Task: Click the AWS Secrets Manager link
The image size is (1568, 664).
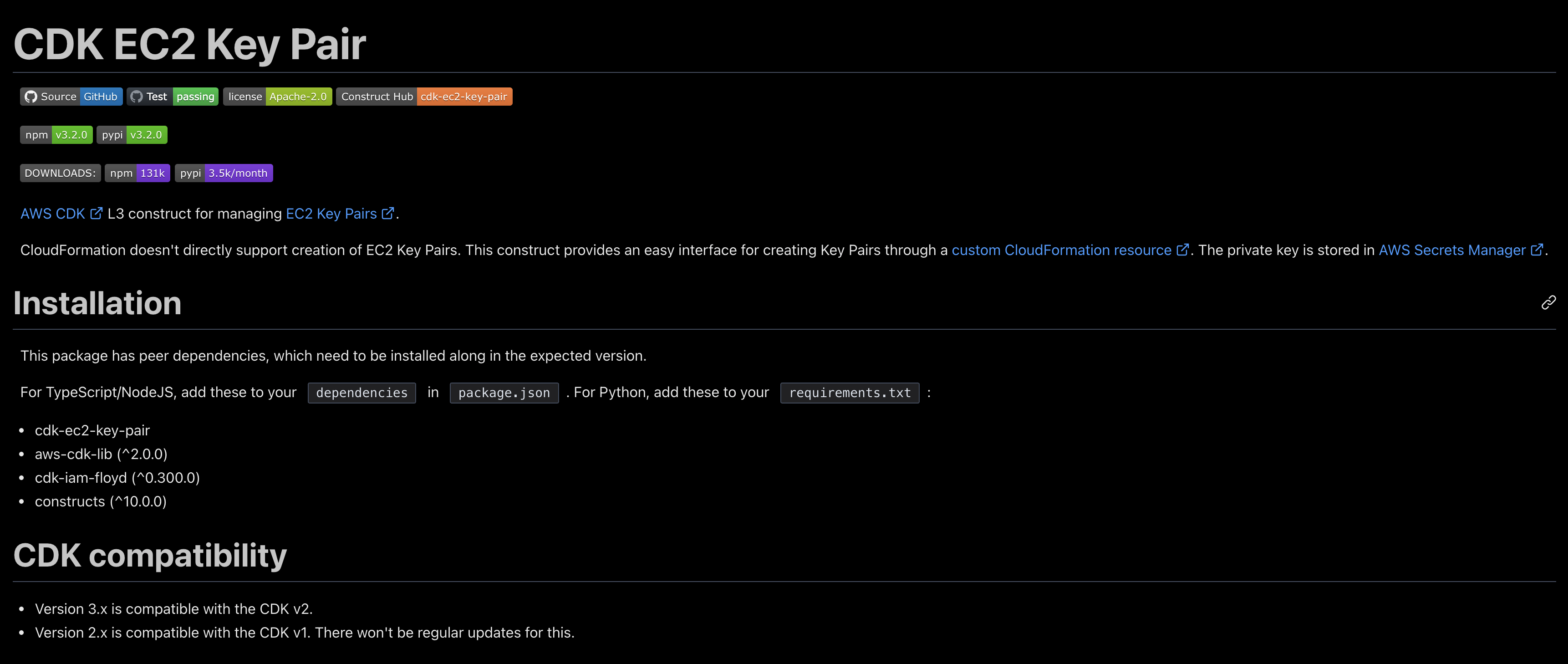Action: [x=1455, y=250]
